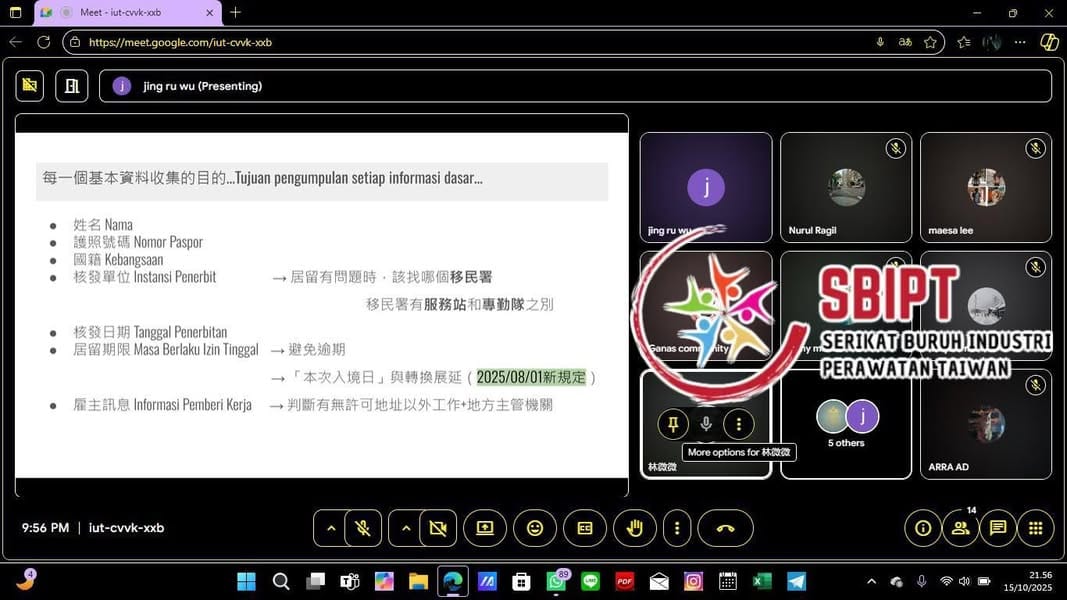1067x600 pixels.
Task: Show hidden system tray icons chevron
Action: tap(872, 582)
